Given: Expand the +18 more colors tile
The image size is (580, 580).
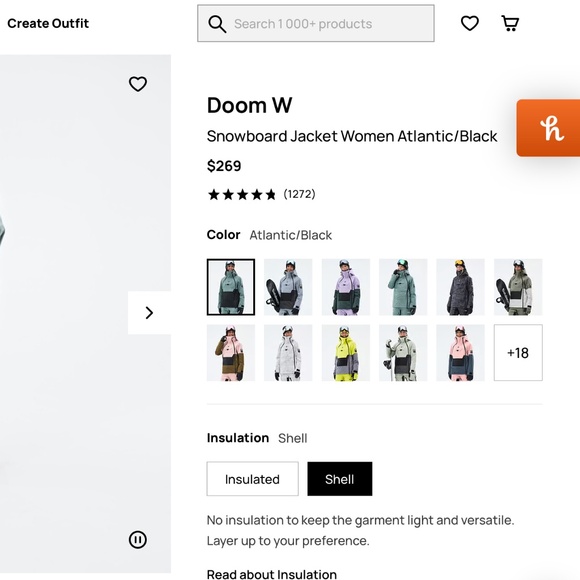Looking at the screenshot, I should (518, 353).
